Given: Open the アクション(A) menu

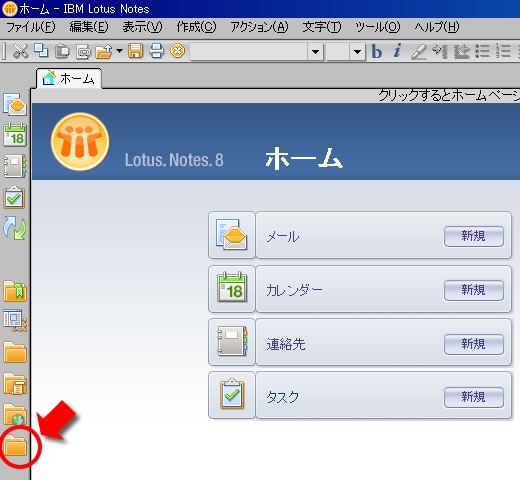Looking at the screenshot, I should click(259, 27).
